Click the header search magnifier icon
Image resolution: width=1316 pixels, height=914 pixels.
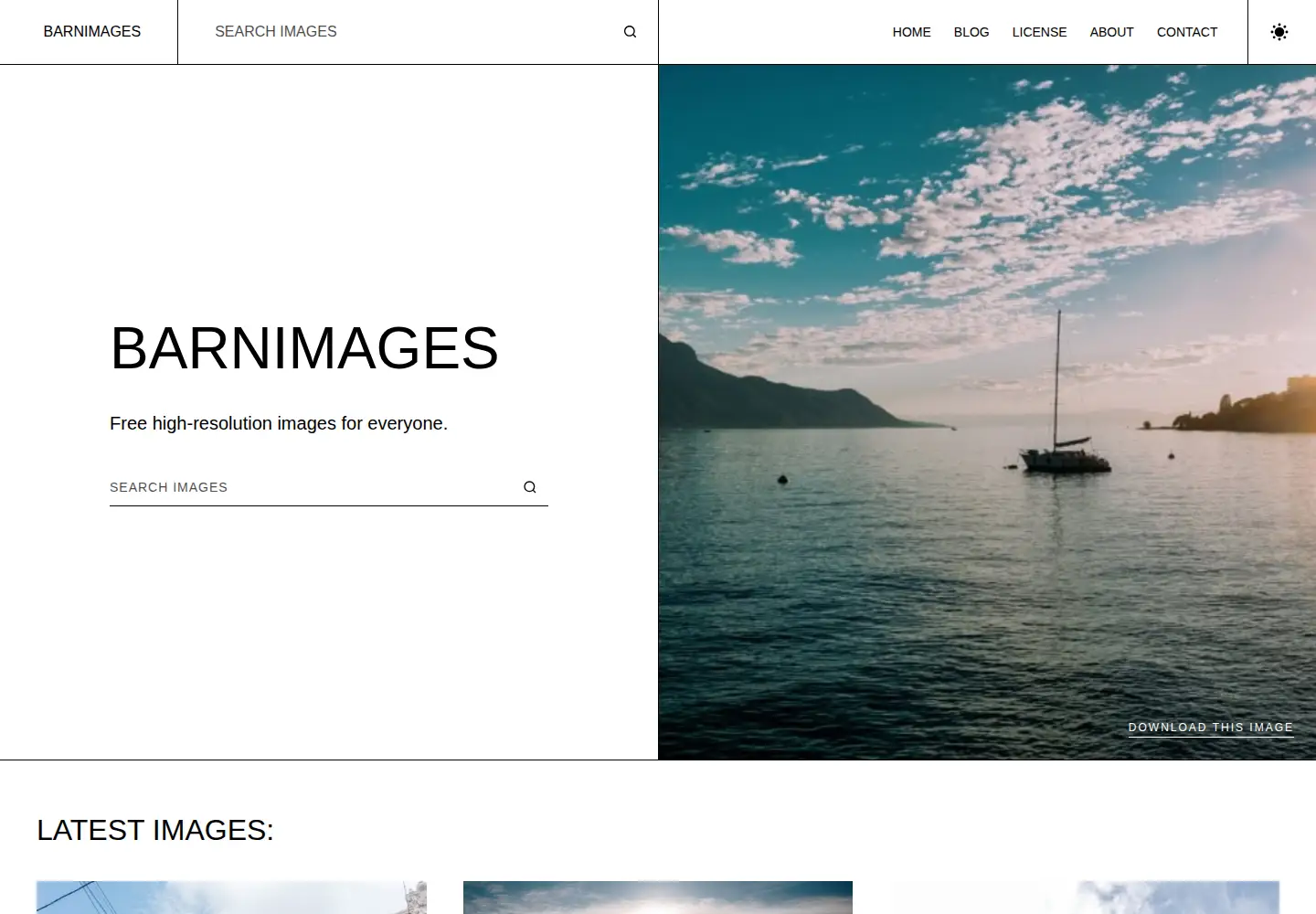630,32
